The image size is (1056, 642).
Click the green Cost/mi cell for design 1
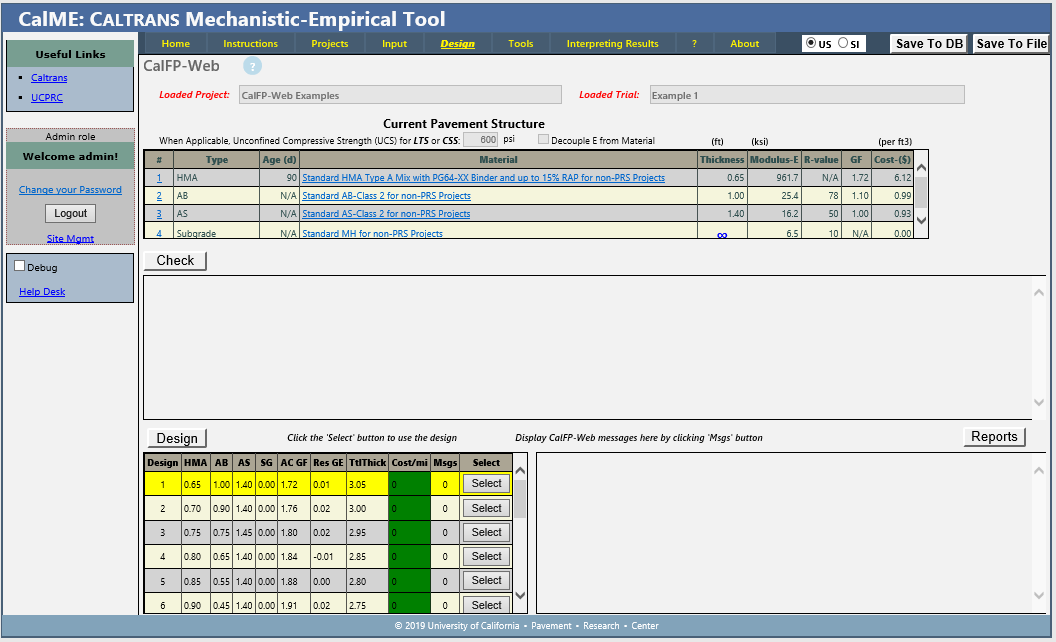click(410, 484)
